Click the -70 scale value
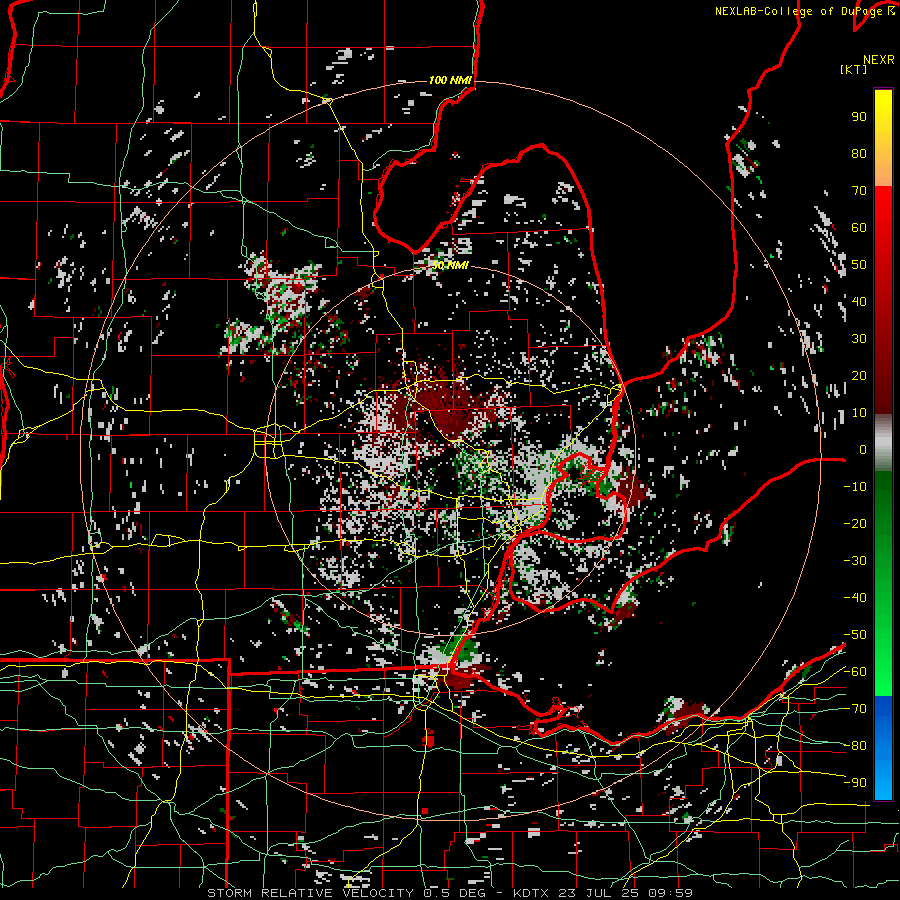Image resolution: width=900 pixels, height=900 pixels. coord(855,709)
